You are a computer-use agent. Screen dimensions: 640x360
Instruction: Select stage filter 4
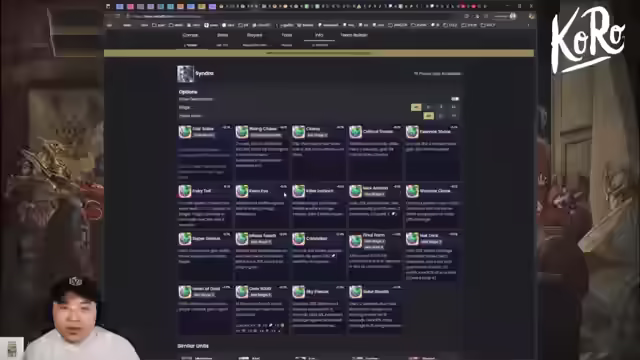click(453, 107)
